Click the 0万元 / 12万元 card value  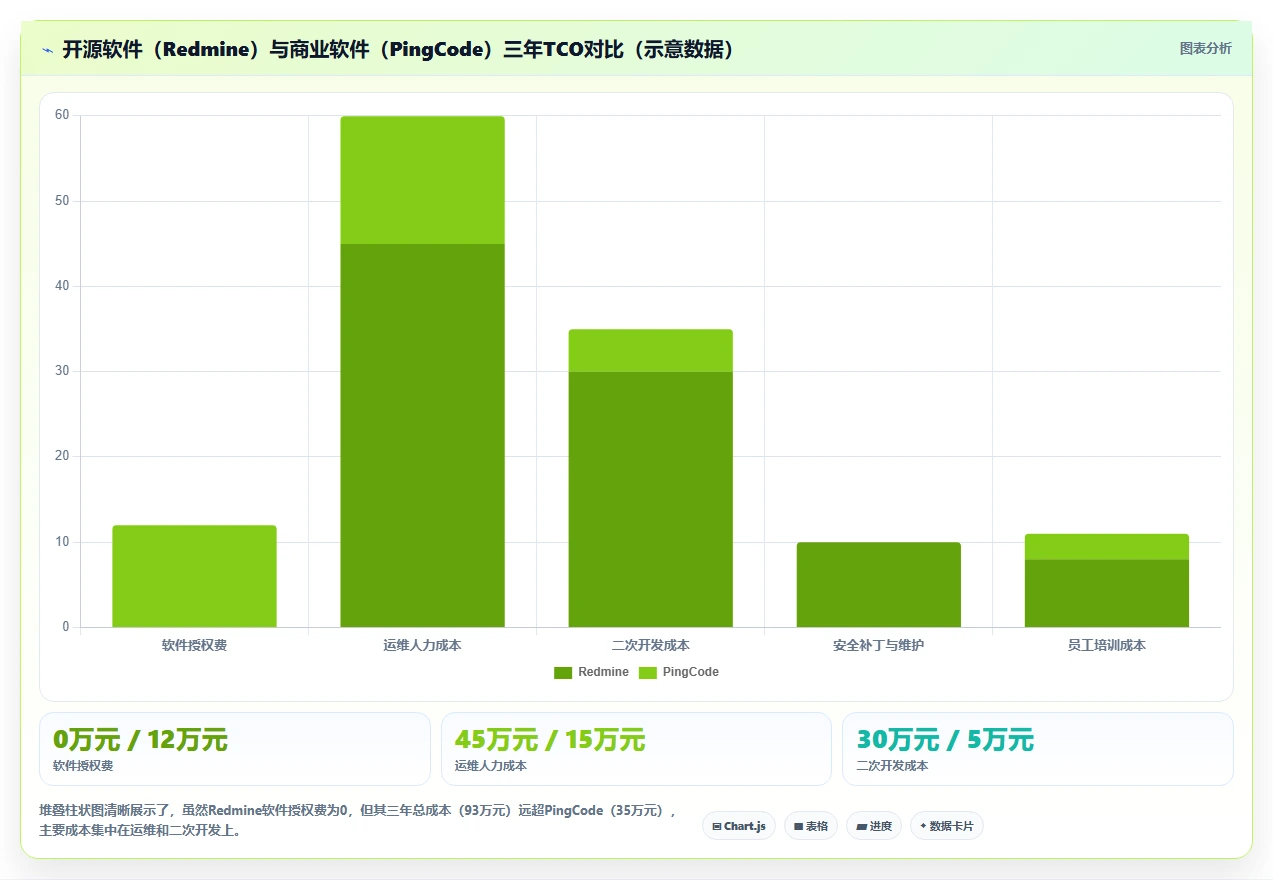tap(140, 740)
